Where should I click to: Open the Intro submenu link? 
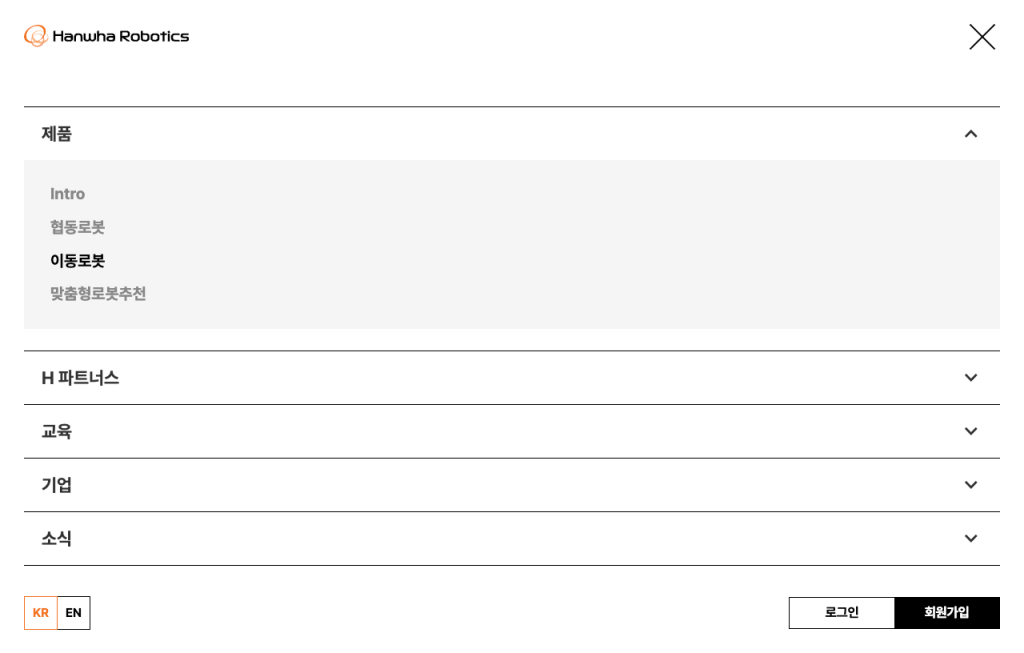click(x=68, y=194)
